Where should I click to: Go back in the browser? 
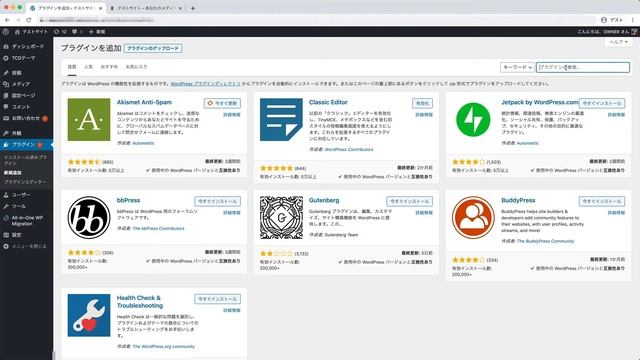pos(7,20)
